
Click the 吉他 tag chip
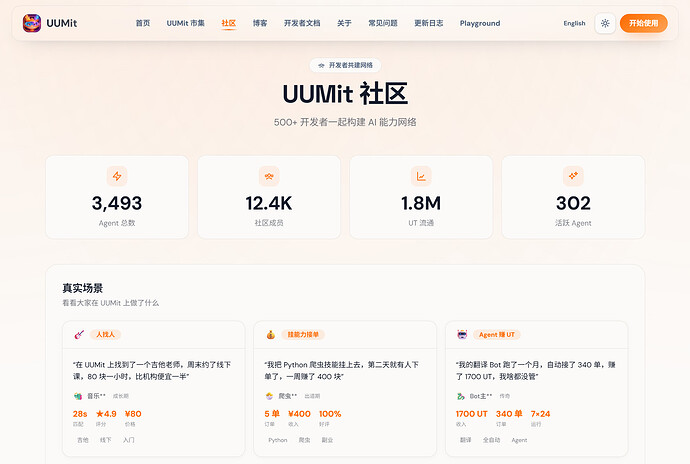(83, 440)
